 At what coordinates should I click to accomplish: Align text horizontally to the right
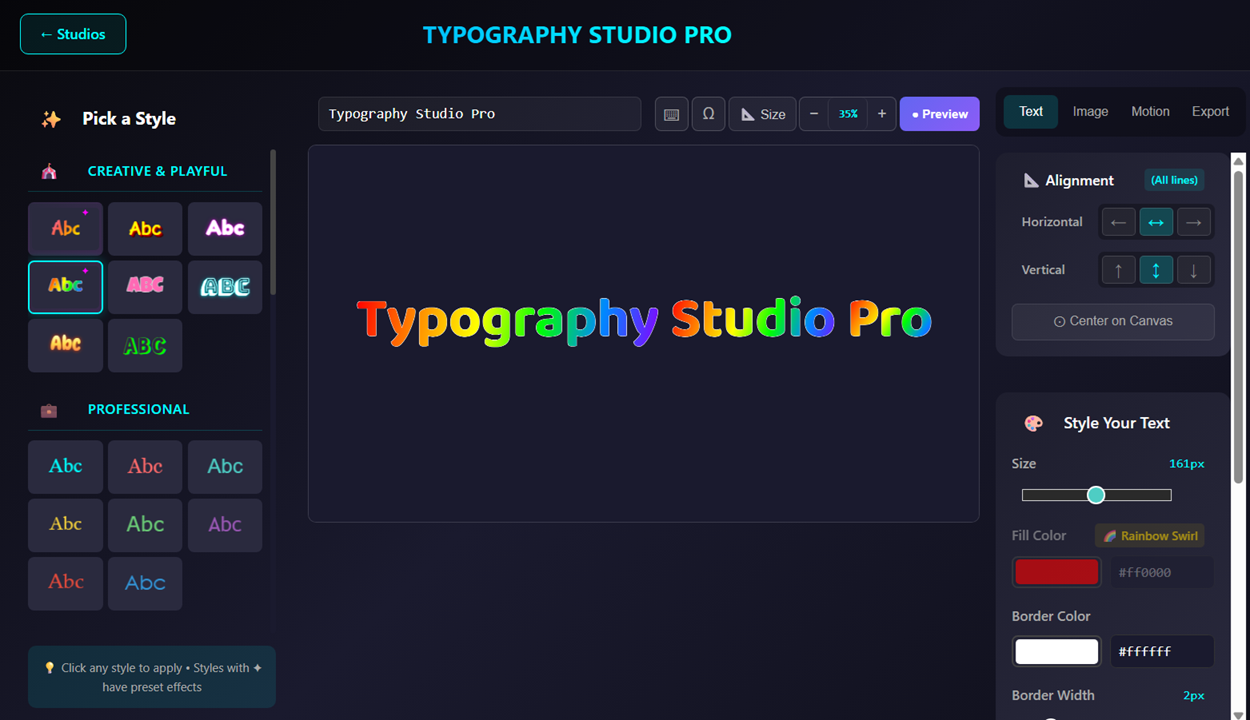1193,222
